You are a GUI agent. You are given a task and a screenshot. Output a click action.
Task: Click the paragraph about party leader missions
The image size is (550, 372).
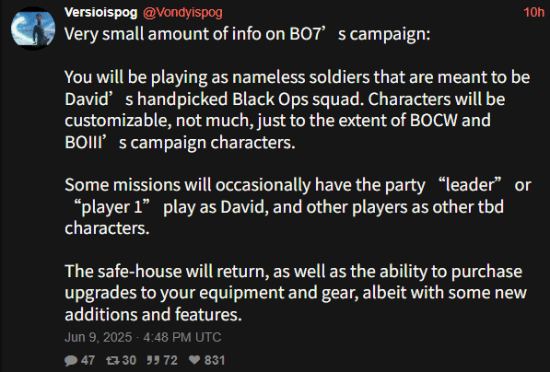(x=298, y=207)
